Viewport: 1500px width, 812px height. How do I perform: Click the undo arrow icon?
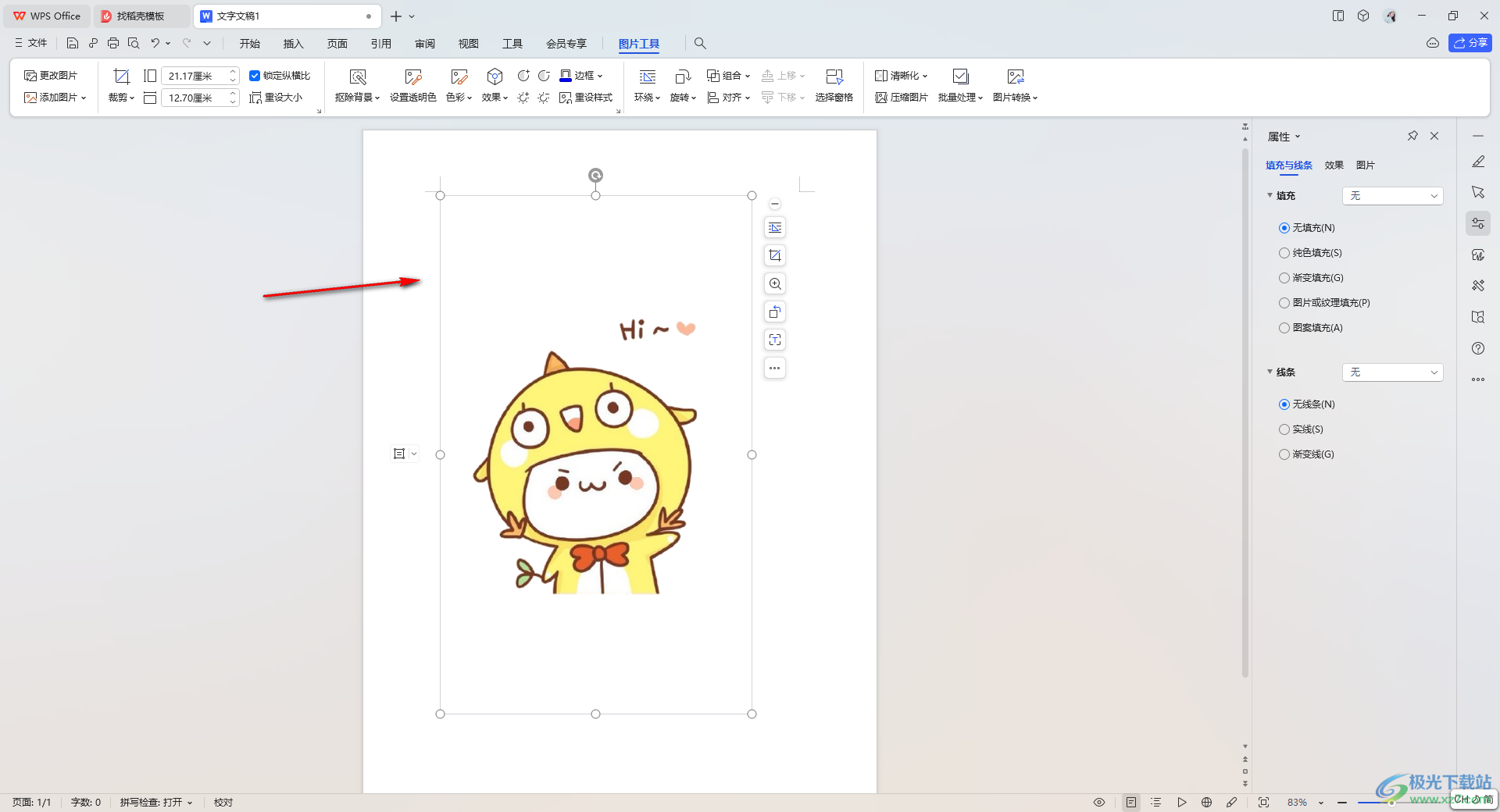pyautogui.click(x=155, y=44)
